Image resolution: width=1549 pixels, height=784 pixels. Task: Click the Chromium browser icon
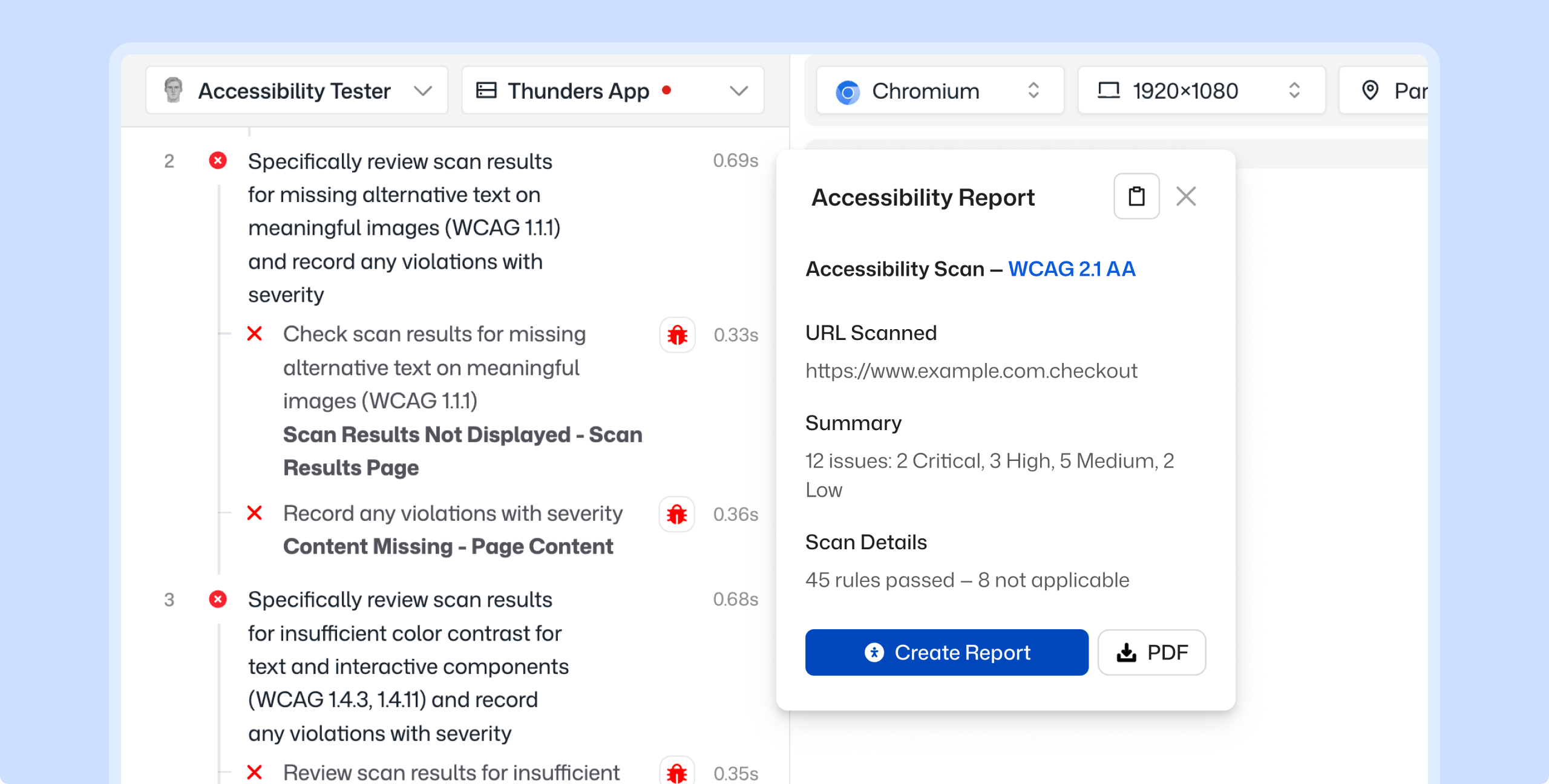click(847, 92)
